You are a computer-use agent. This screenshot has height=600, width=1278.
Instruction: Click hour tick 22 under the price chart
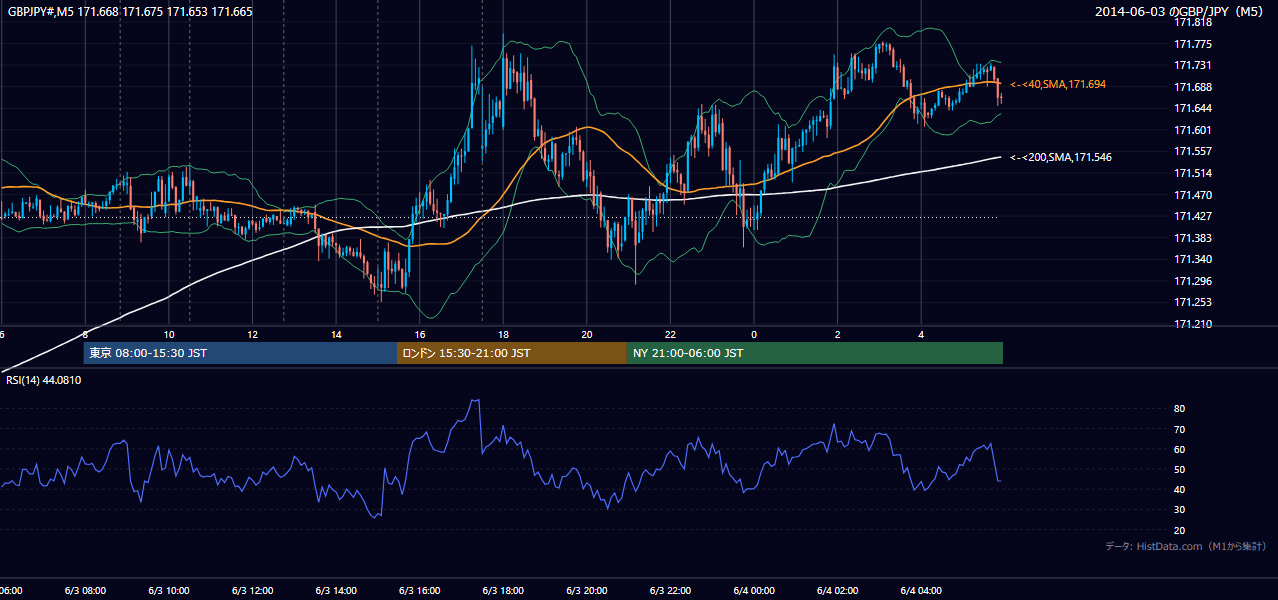pyautogui.click(x=670, y=334)
